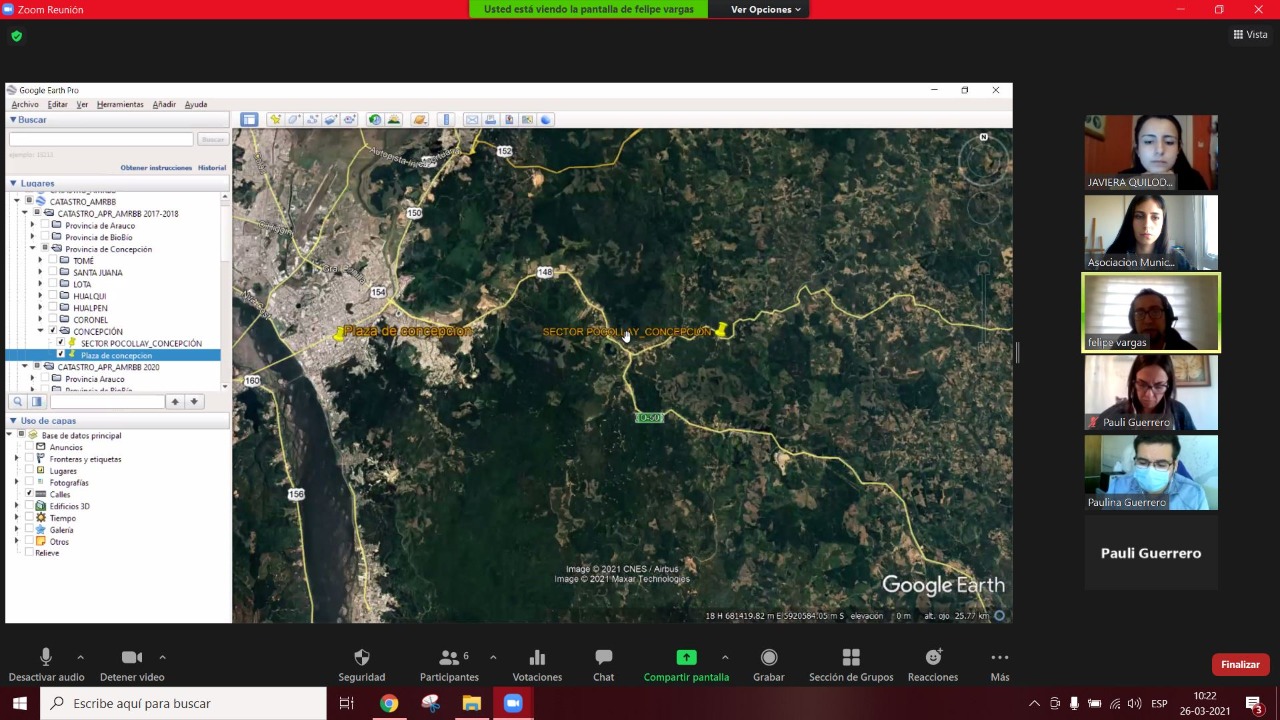1280x720 pixels.
Task: Uncheck Plaza de concepcion placemark checkbox
Action: (61, 355)
